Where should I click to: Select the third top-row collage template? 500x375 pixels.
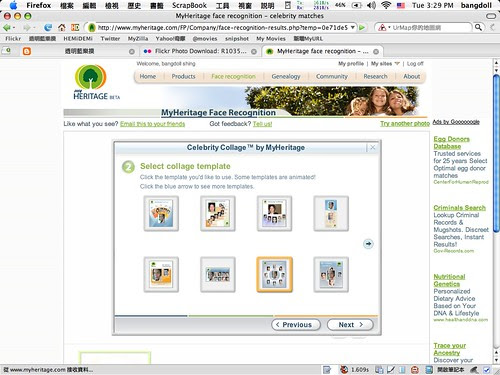pyautogui.click(x=274, y=214)
